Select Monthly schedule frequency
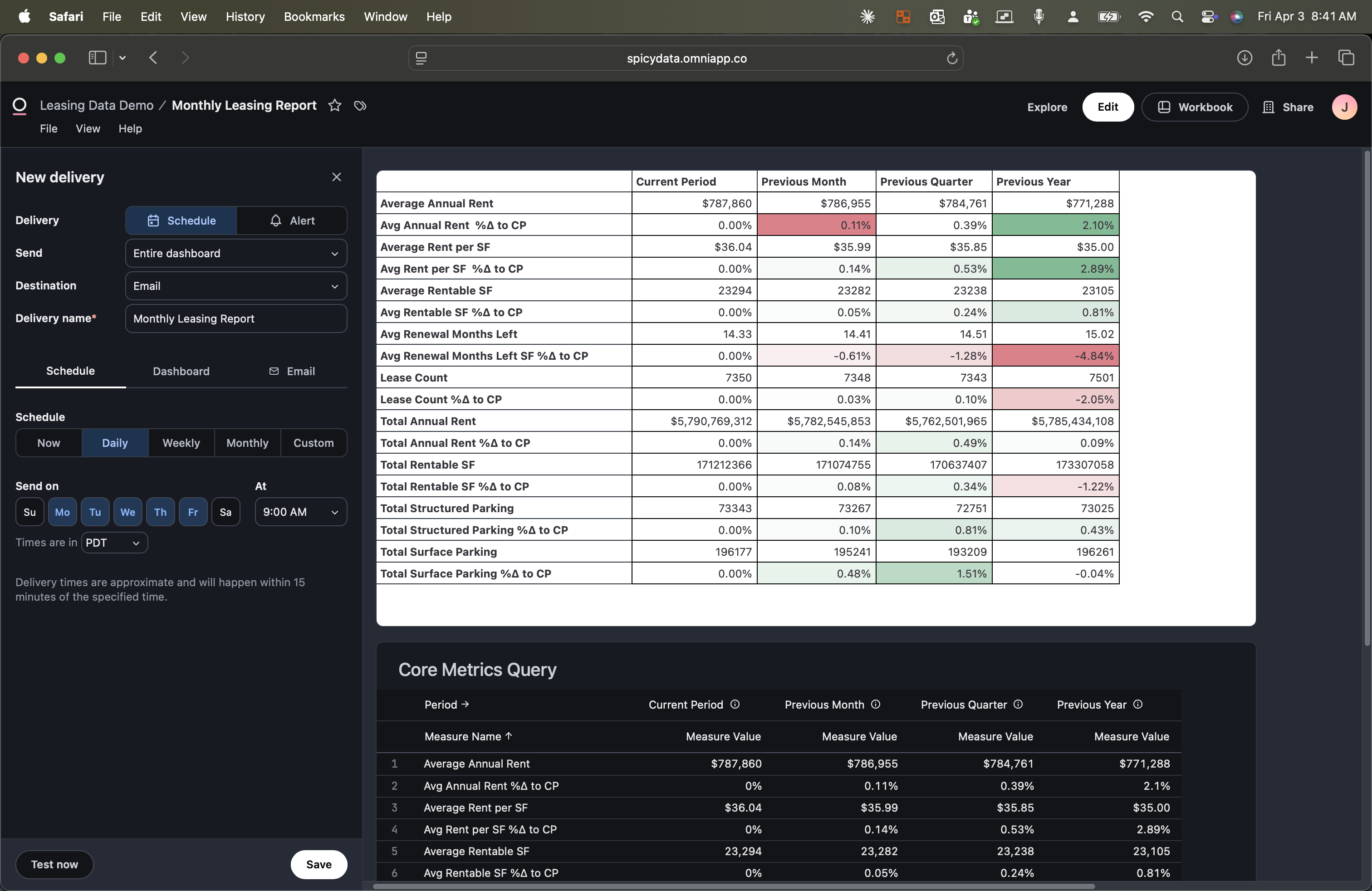Image resolution: width=1372 pixels, height=891 pixels. 247,443
